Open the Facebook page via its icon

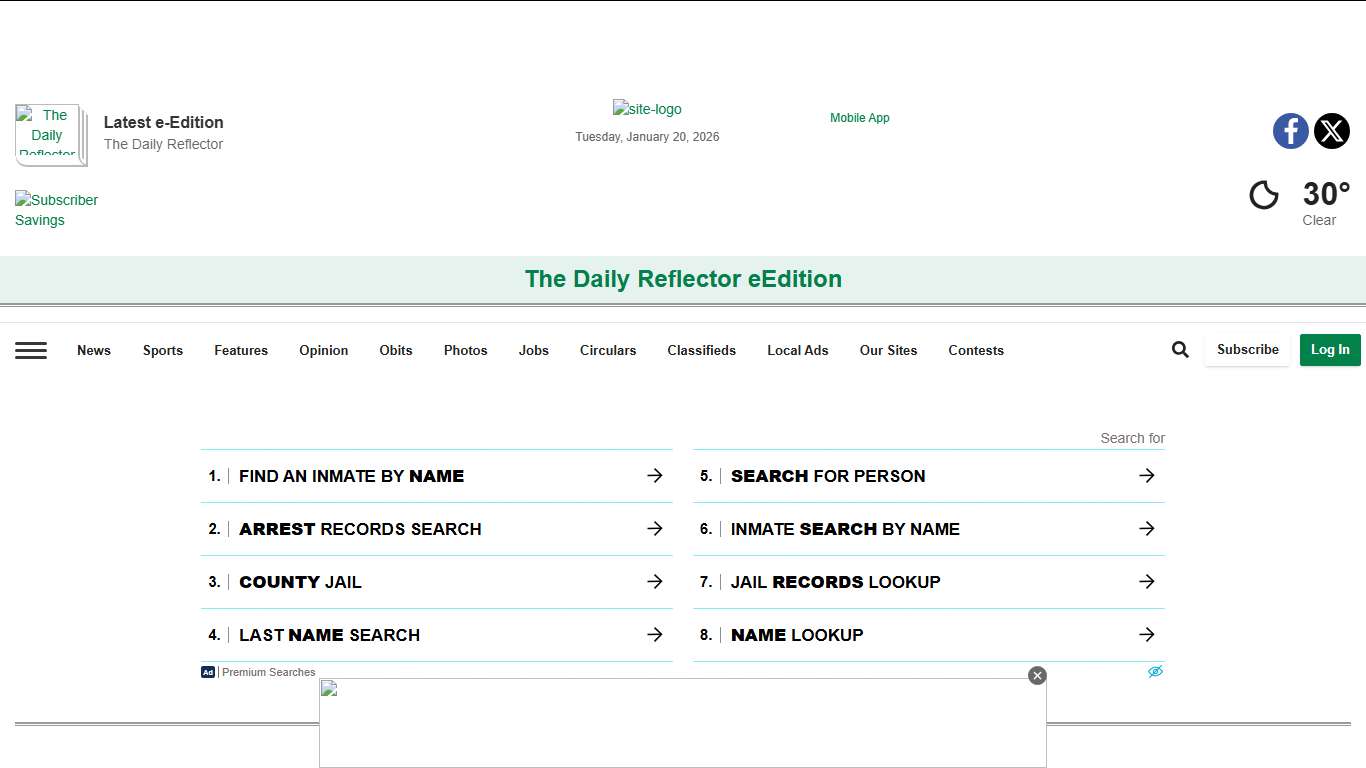1290,131
